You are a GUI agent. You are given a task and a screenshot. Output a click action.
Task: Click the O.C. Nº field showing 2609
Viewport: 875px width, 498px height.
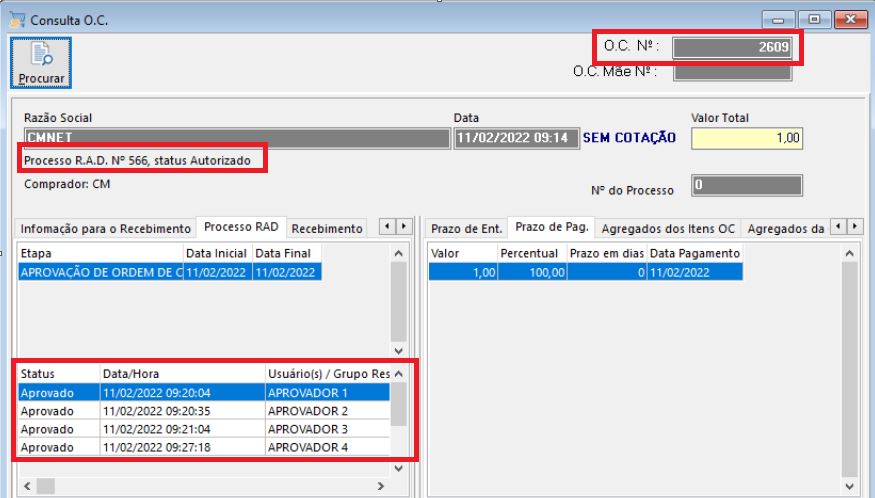pos(732,47)
